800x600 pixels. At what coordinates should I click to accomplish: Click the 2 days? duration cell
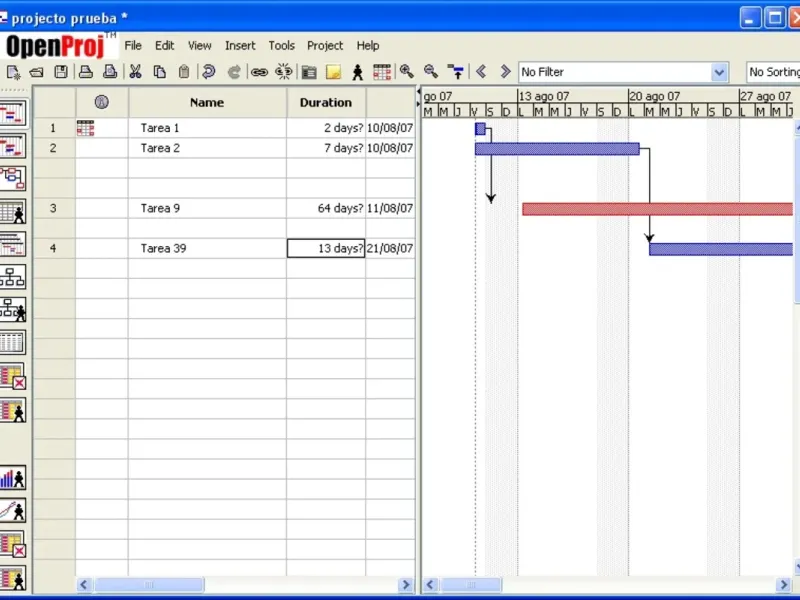(x=326, y=128)
